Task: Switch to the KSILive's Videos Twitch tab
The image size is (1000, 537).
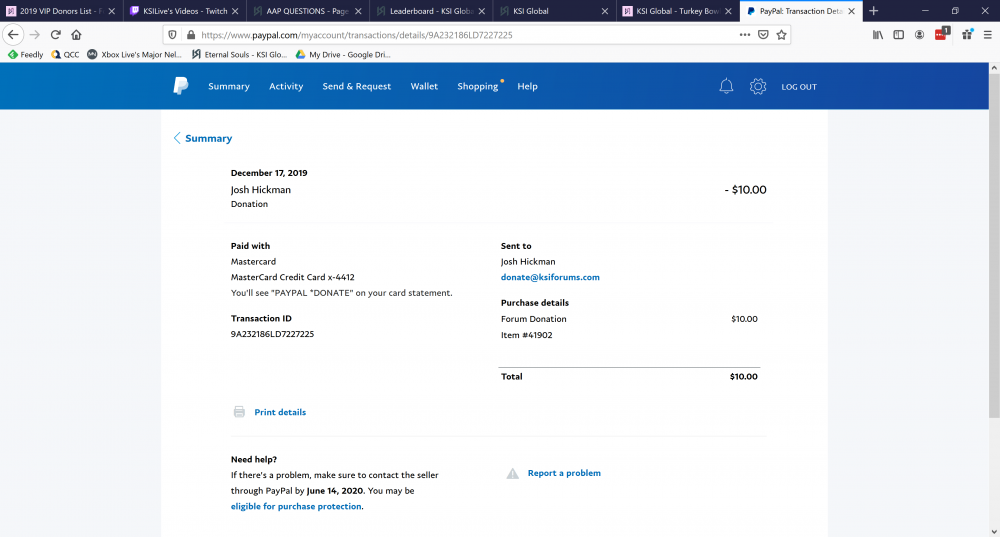Action: [x=180, y=11]
